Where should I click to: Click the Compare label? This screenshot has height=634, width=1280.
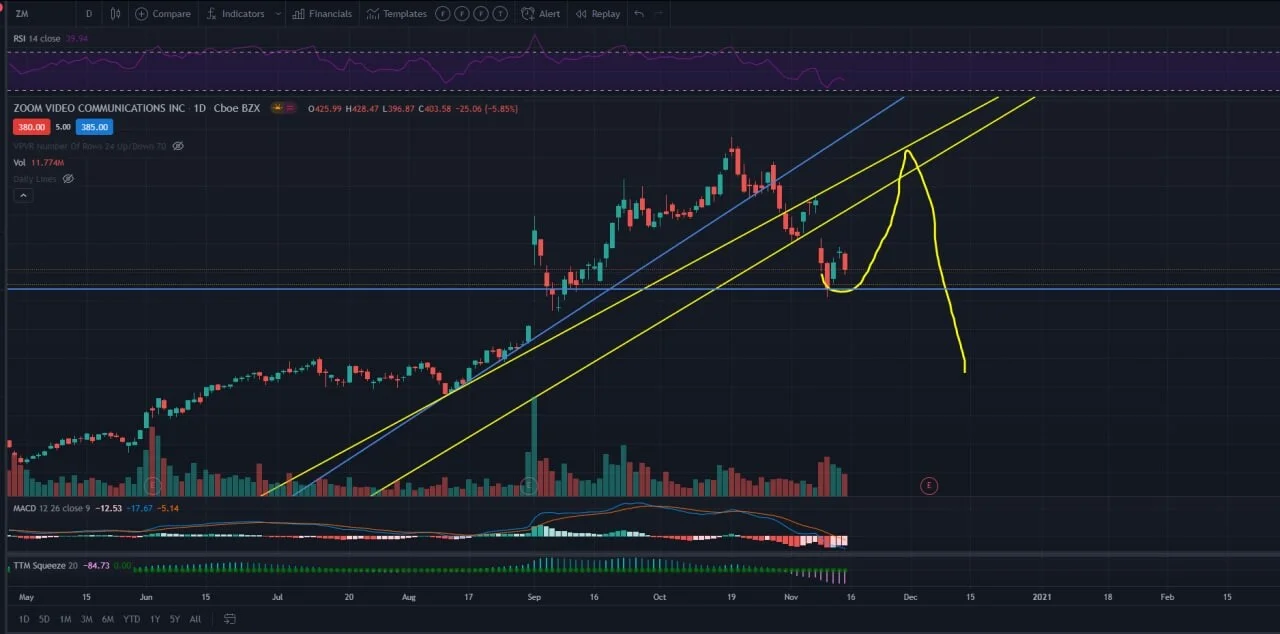[x=171, y=14]
